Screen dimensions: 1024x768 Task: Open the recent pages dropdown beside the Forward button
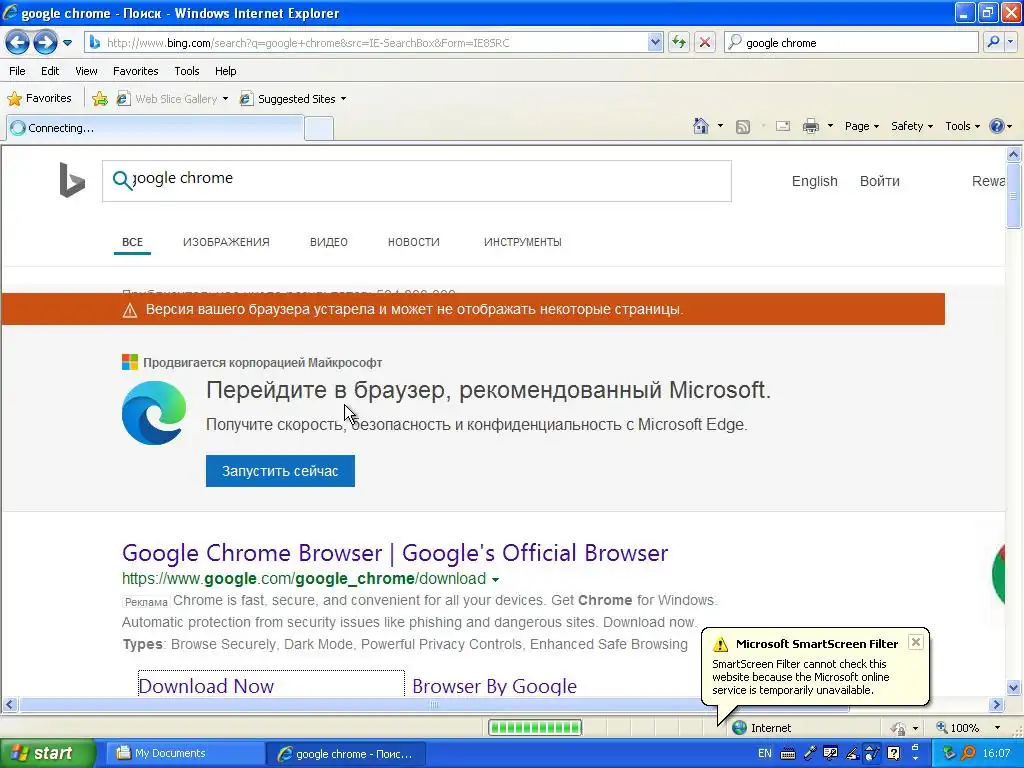67,43
